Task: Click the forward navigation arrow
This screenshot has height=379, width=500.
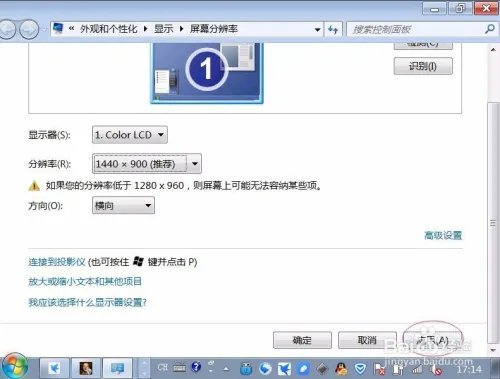Action: [28, 30]
